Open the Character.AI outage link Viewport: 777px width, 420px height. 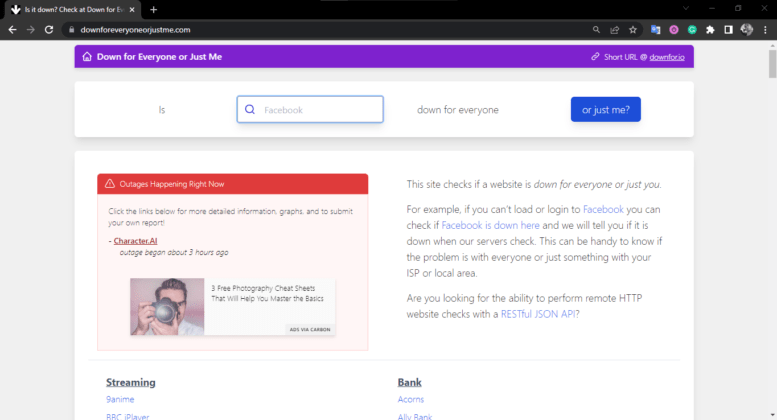coord(135,241)
